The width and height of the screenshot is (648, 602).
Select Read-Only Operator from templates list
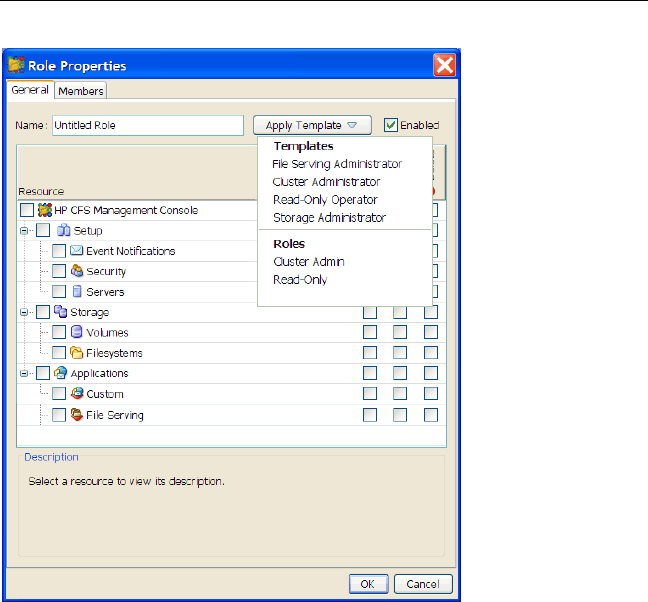tap(325, 200)
